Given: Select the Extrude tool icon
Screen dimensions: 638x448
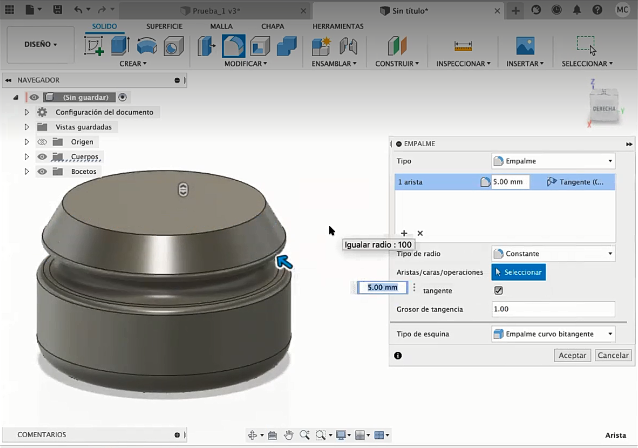Looking at the screenshot, I should pos(121,46).
